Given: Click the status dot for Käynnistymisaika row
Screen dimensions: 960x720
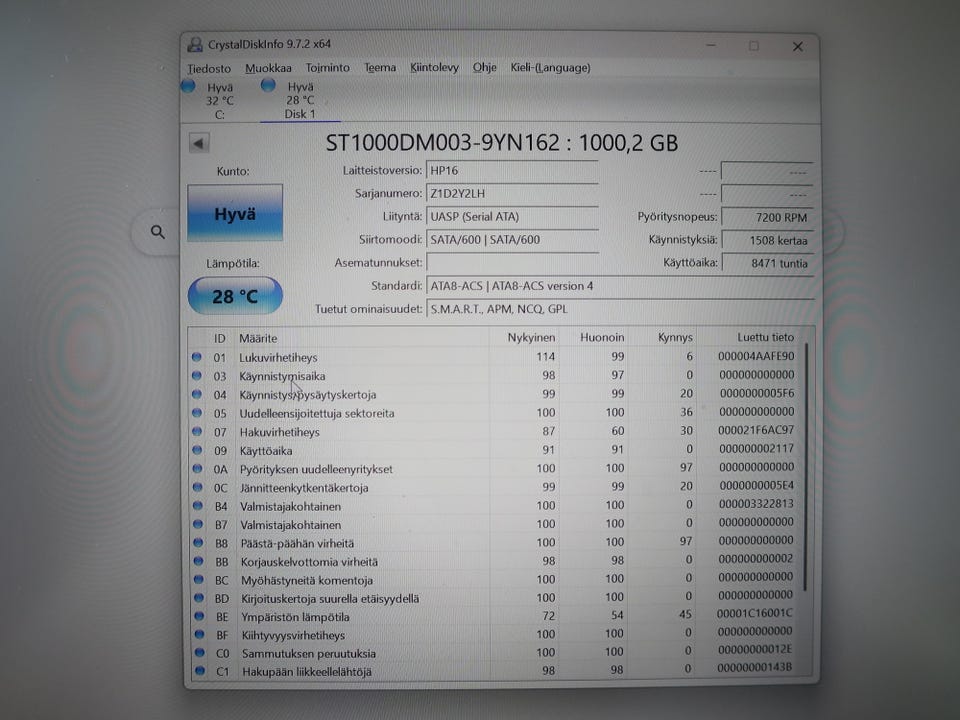Looking at the screenshot, I should [x=197, y=375].
